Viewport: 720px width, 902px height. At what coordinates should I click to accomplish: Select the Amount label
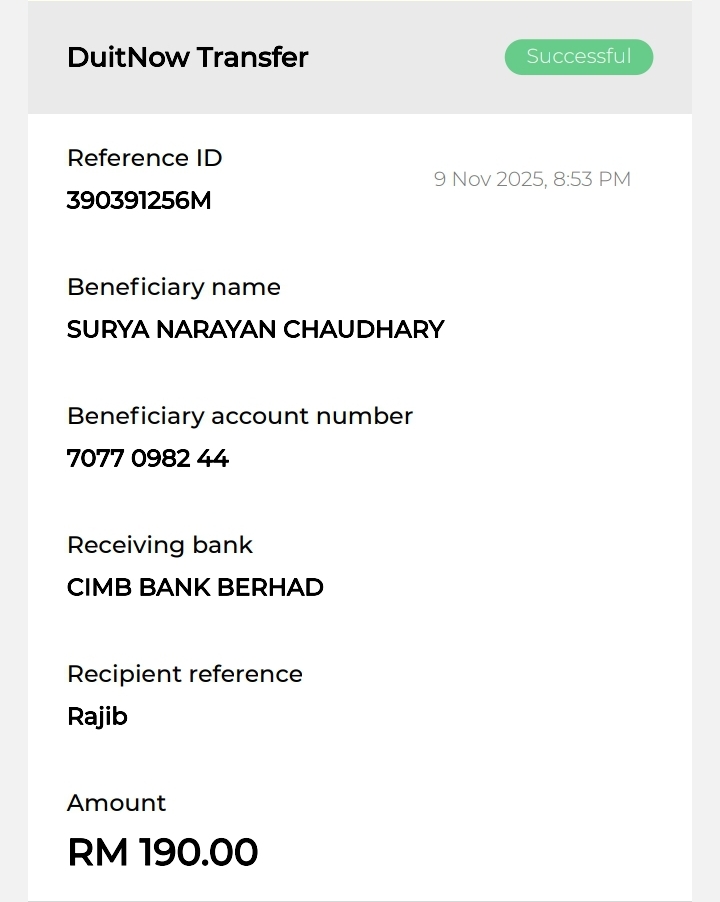[x=116, y=803]
